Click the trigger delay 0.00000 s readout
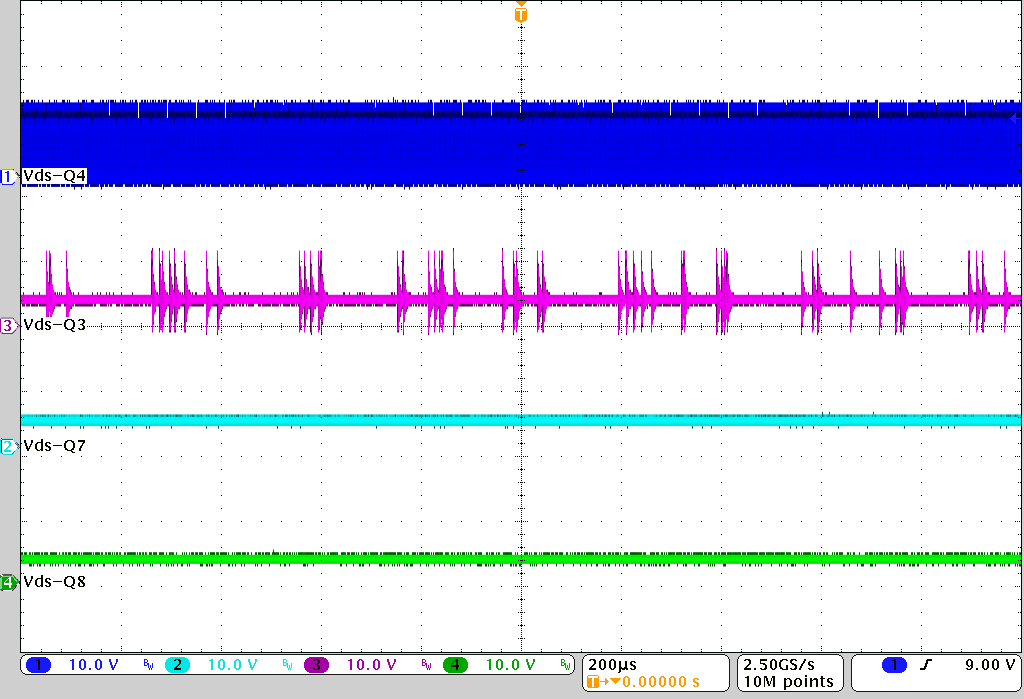The width and height of the screenshot is (1024, 699). [650, 682]
